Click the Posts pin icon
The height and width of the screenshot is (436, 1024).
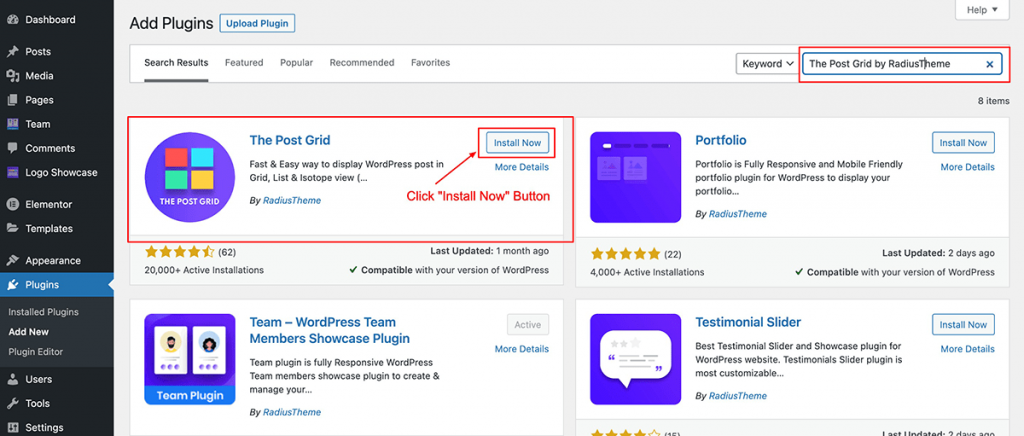click(x=12, y=52)
